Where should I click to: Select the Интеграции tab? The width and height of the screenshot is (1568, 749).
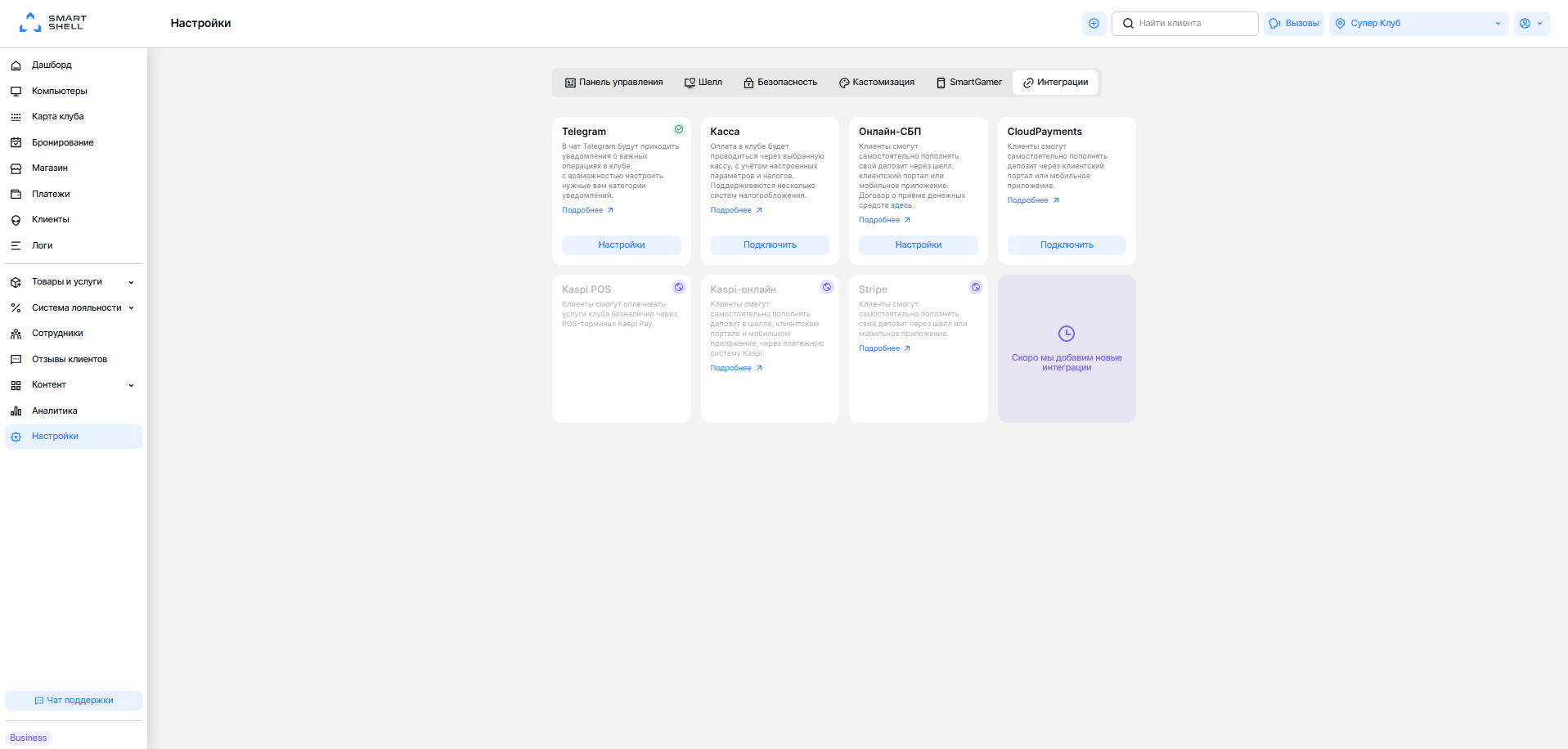[x=1055, y=83]
